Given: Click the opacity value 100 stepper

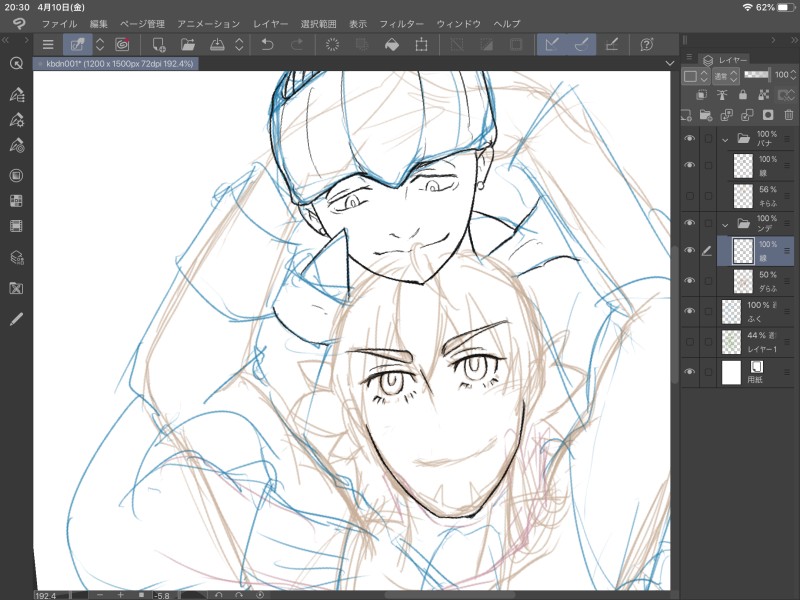Looking at the screenshot, I should click(793, 75).
